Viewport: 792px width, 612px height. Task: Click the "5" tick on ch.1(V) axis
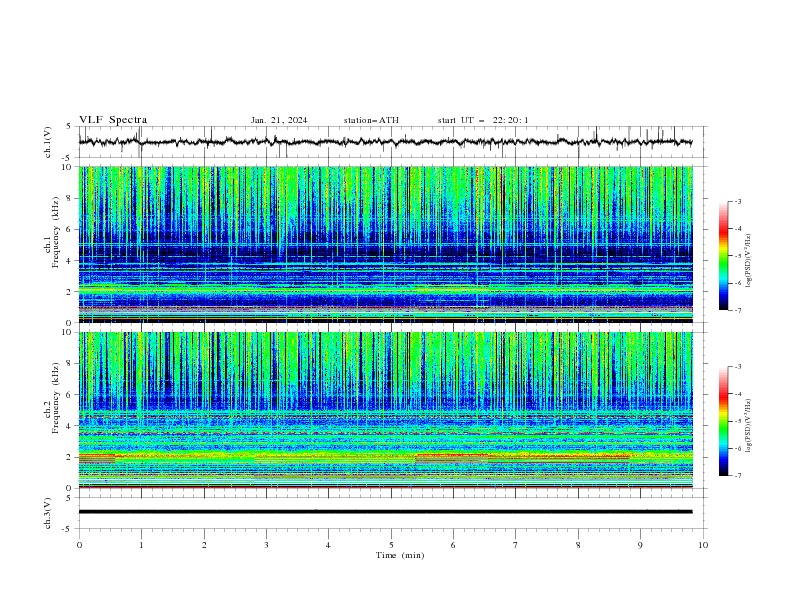(x=70, y=126)
